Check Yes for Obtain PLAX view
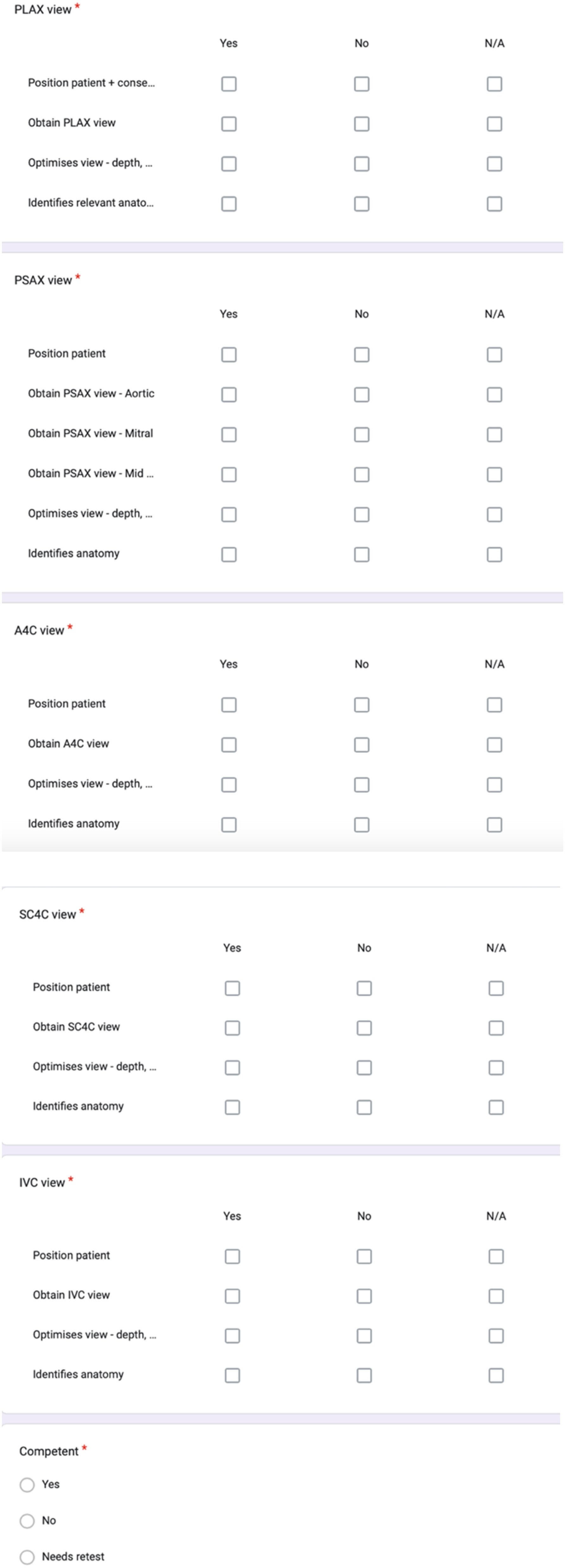Screen dimensions: 565x1568 point(229,124)
